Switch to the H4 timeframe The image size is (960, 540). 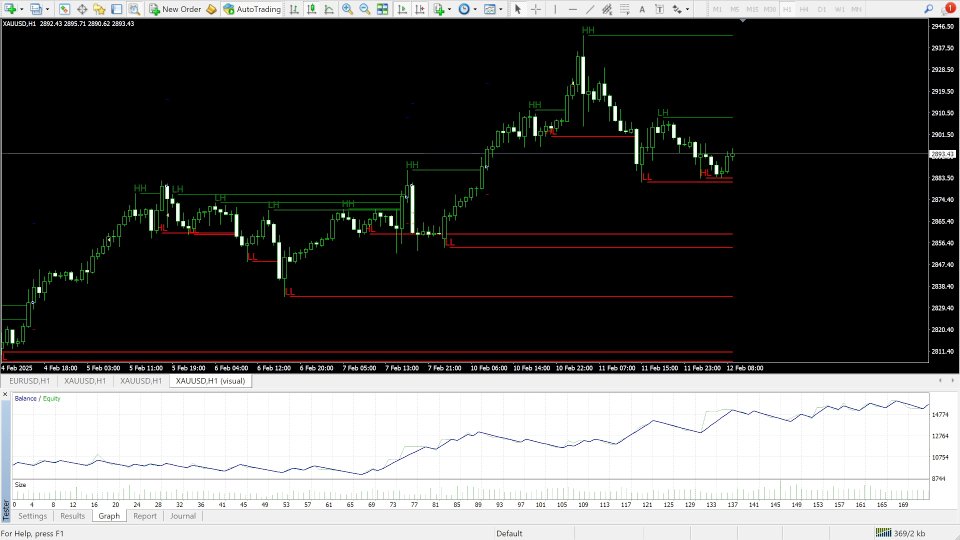(x=804, y=9)
